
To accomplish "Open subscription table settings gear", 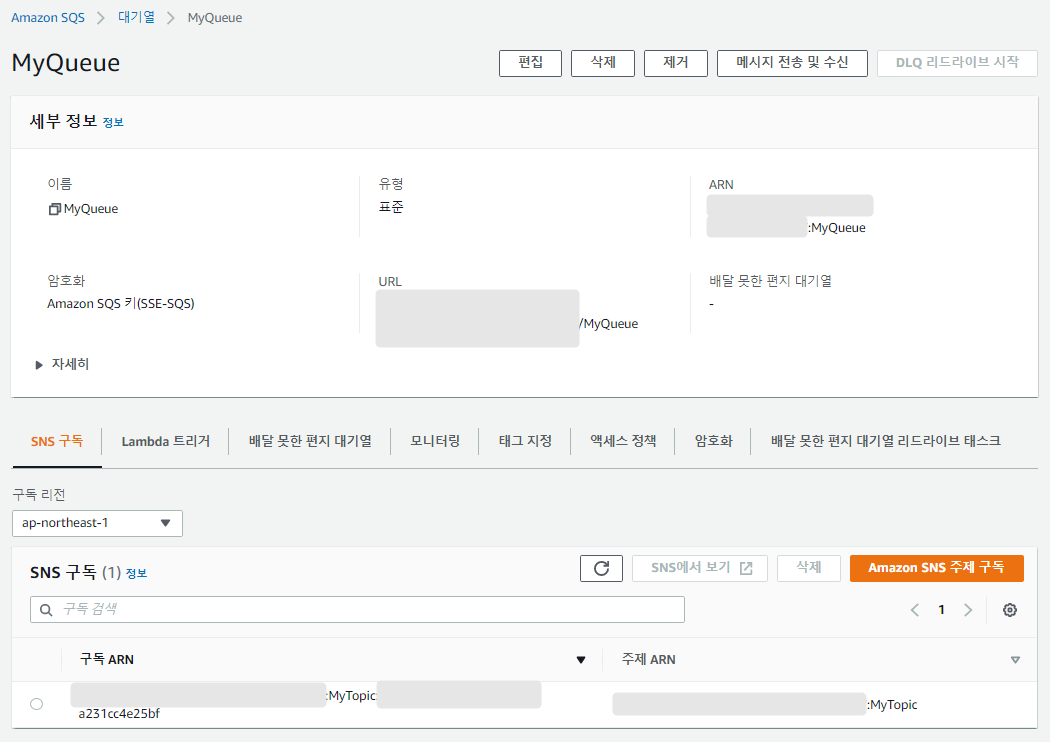I will (x=1010, y=610).
